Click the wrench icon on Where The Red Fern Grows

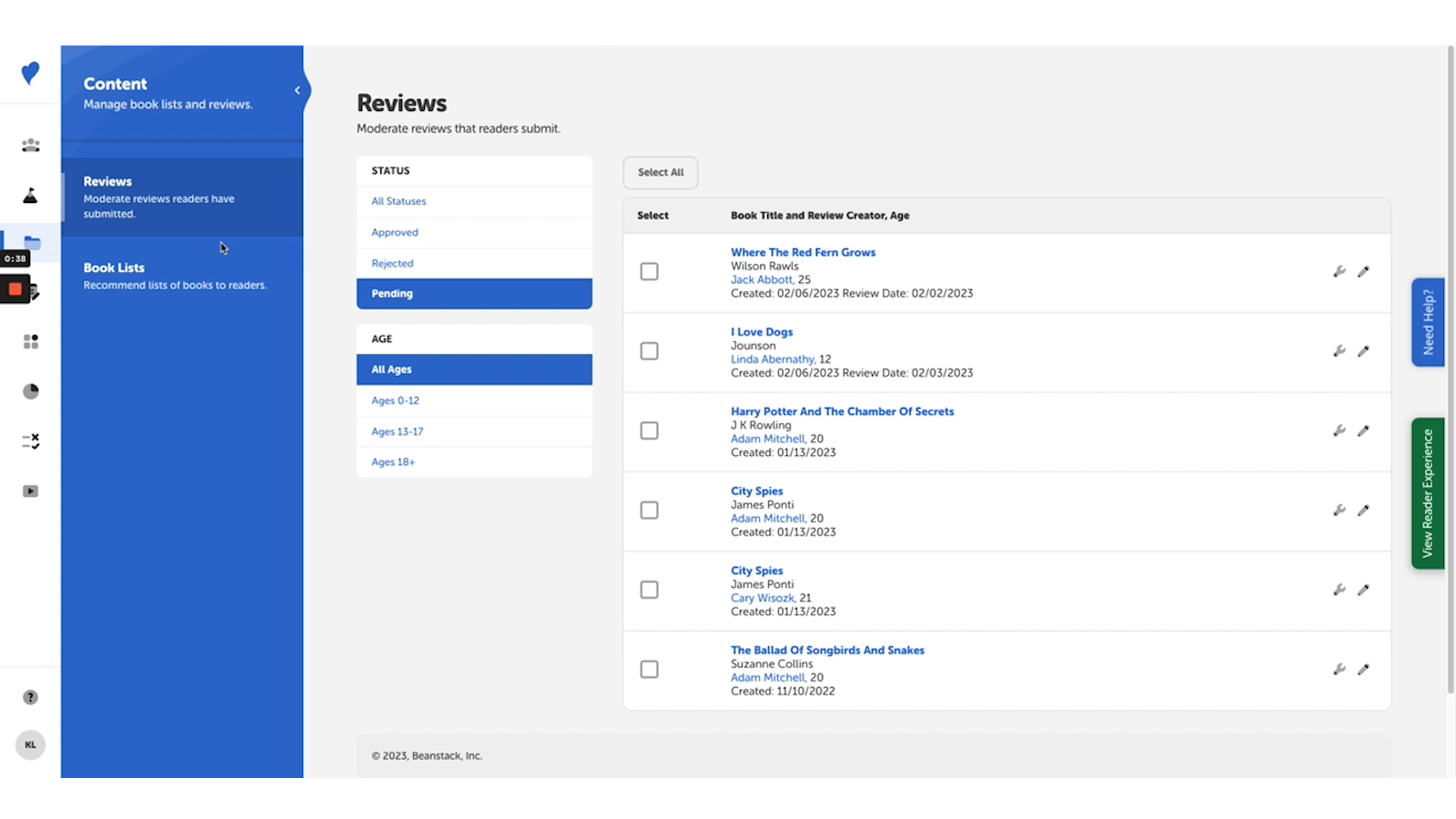pos(1339,271)
